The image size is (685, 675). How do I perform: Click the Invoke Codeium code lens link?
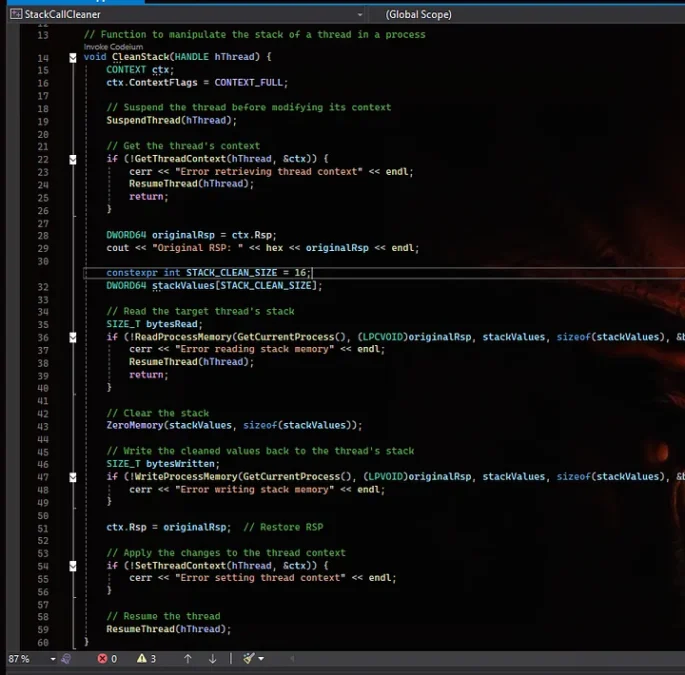[113, 47]
